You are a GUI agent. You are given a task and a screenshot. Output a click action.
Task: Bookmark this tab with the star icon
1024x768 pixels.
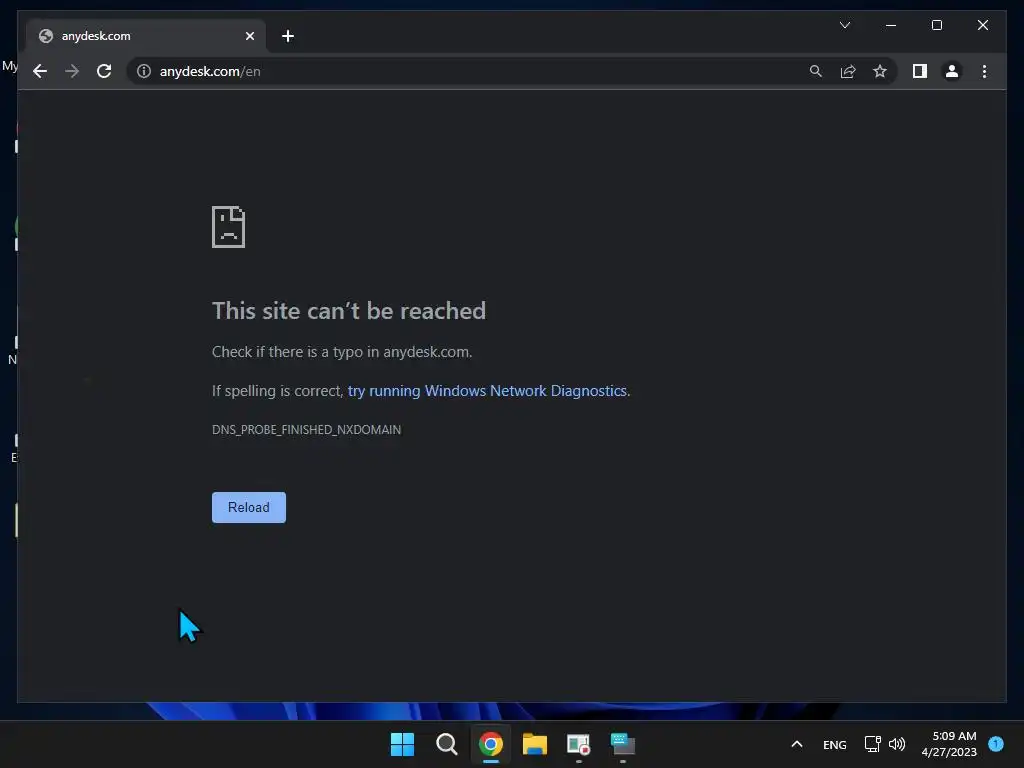(x=880, y=71)
